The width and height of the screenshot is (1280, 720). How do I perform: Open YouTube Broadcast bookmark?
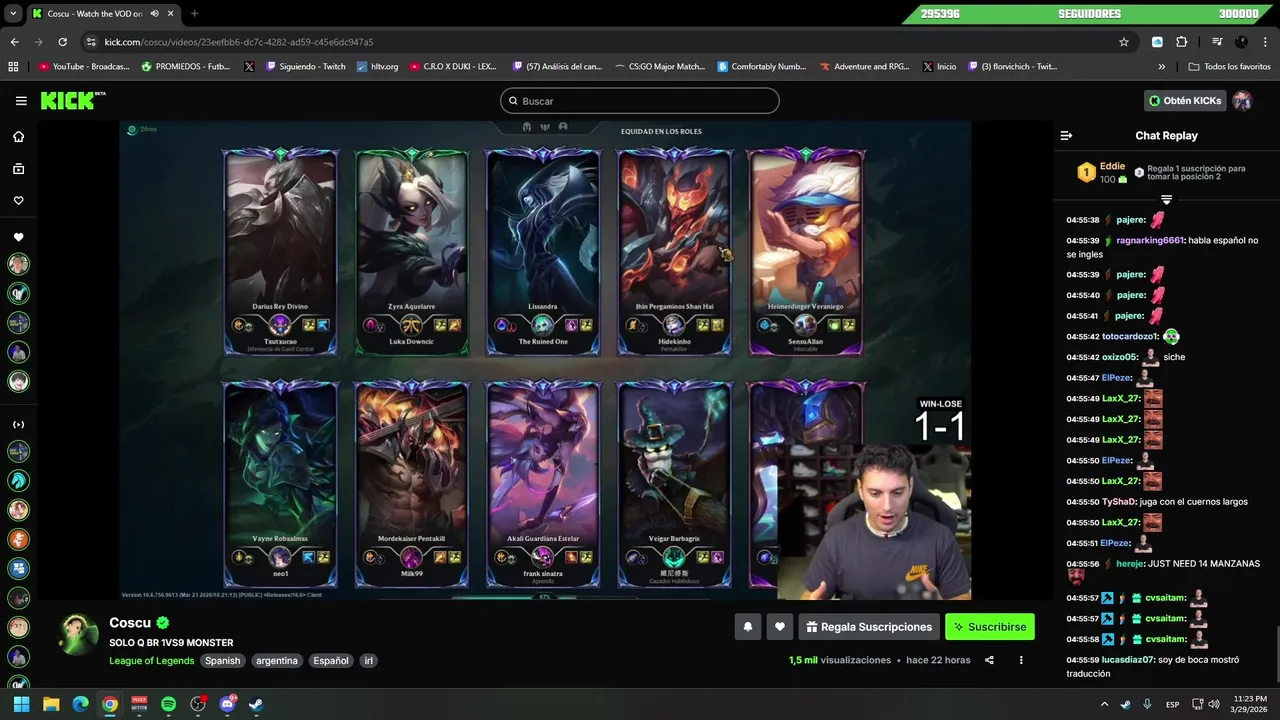click(84, 67)
